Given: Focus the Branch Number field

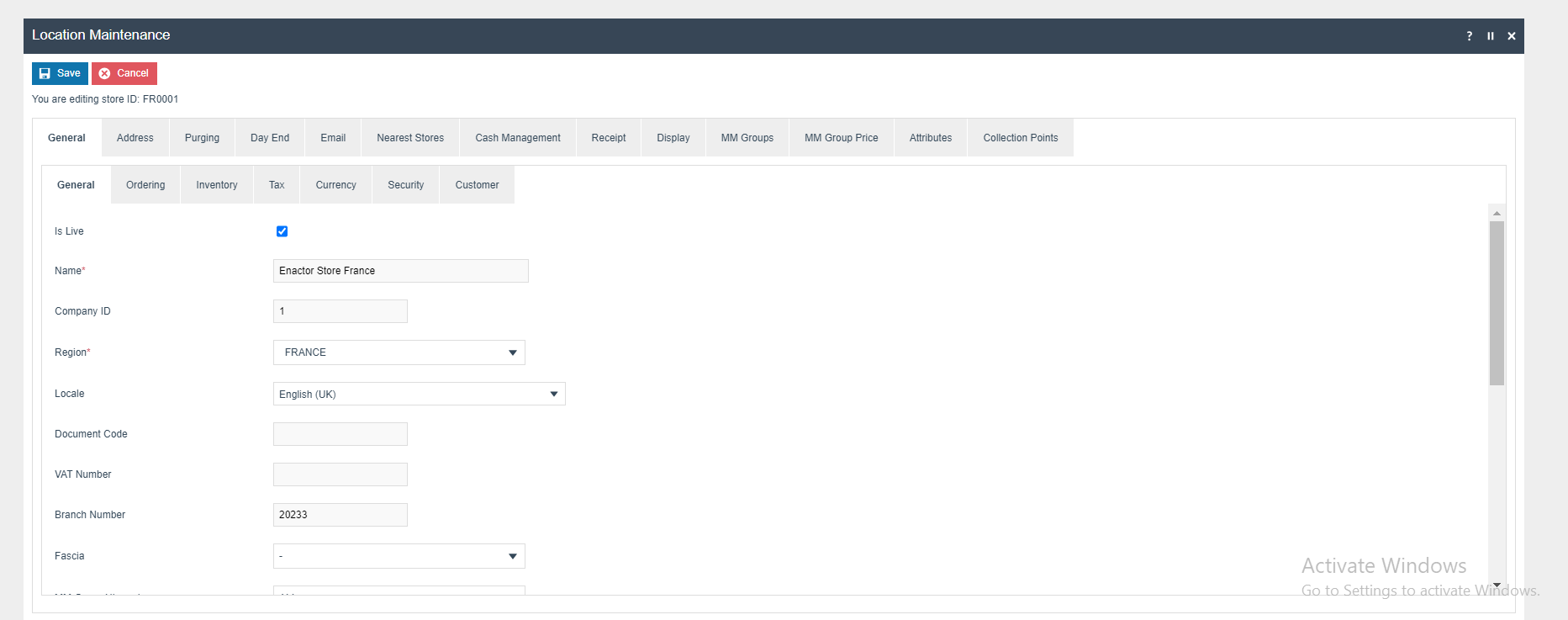Looking at the screenshot, I should (340, 515).
